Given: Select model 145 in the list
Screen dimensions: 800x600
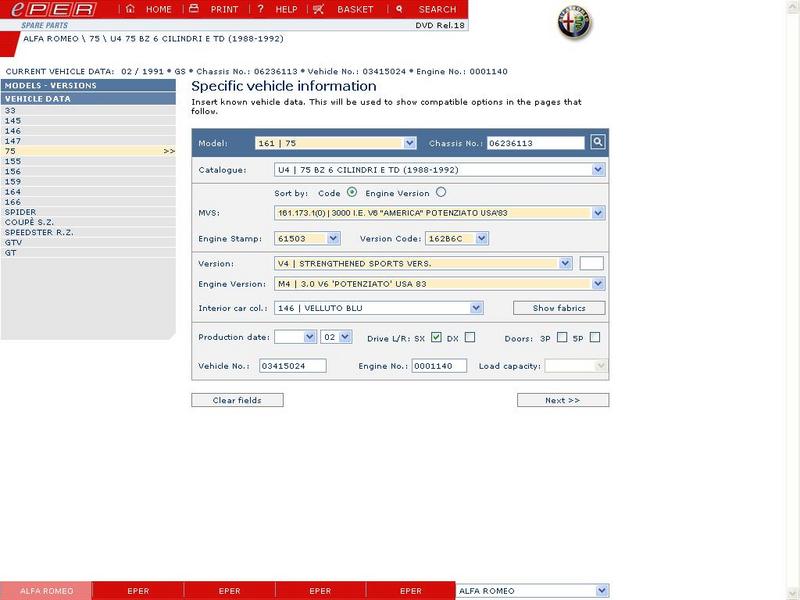Looking at the screenshot, I should pyautogui.click(x=88, y=121).
